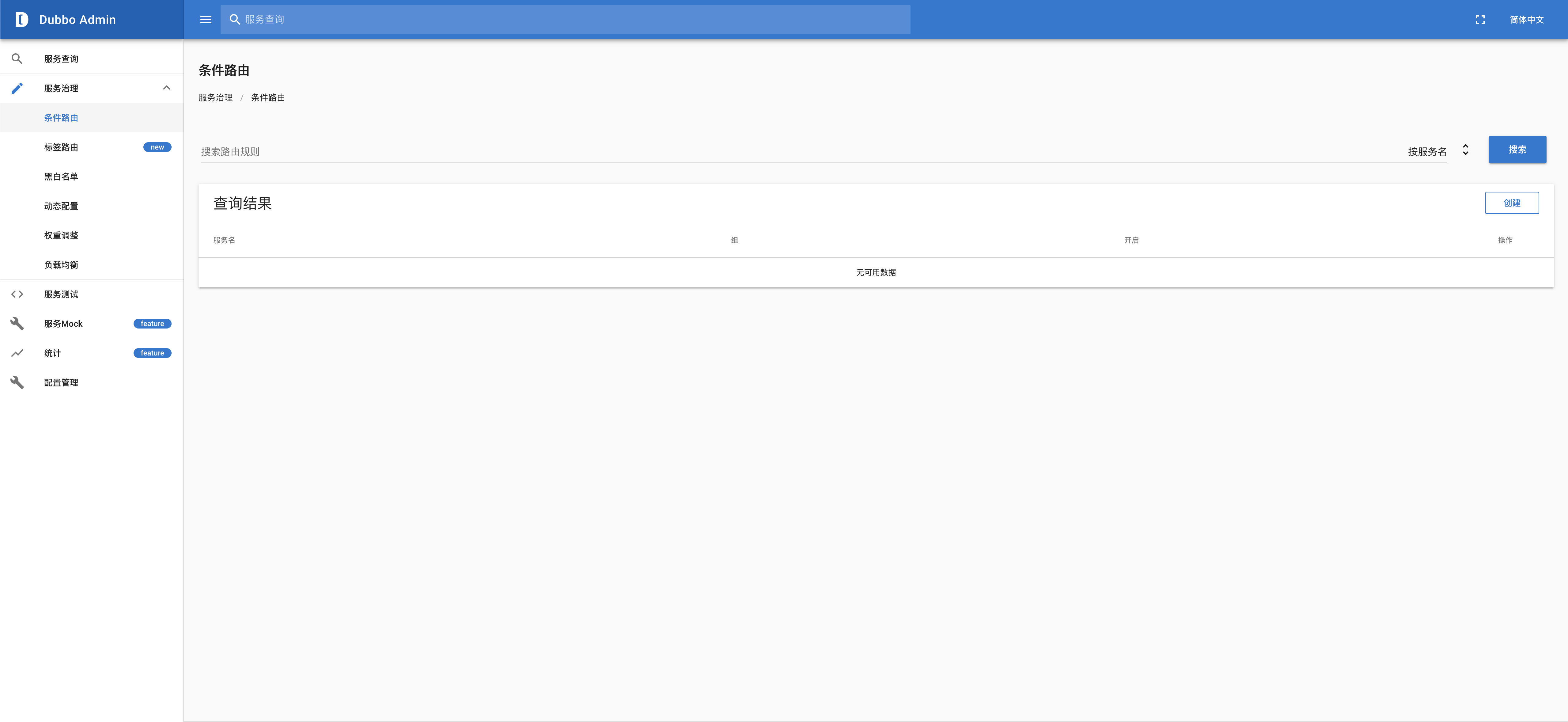This screenshot has width=1568, height=722.
Task: Click the 服务治理 breadcrumb link
Action: (215, 97)
